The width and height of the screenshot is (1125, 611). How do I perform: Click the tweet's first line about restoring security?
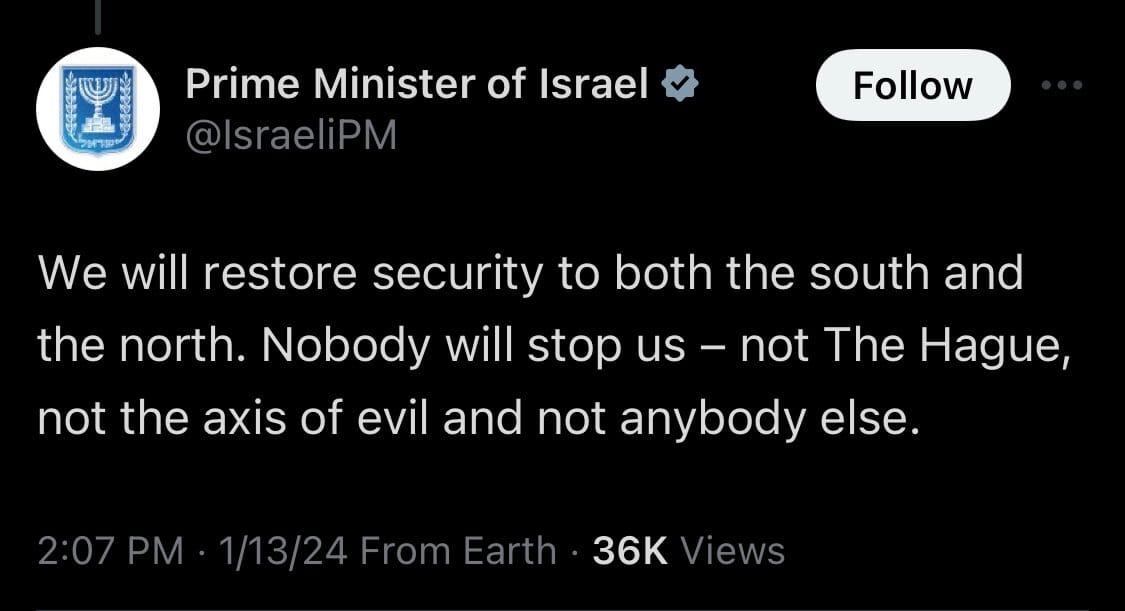pos(530,274)
